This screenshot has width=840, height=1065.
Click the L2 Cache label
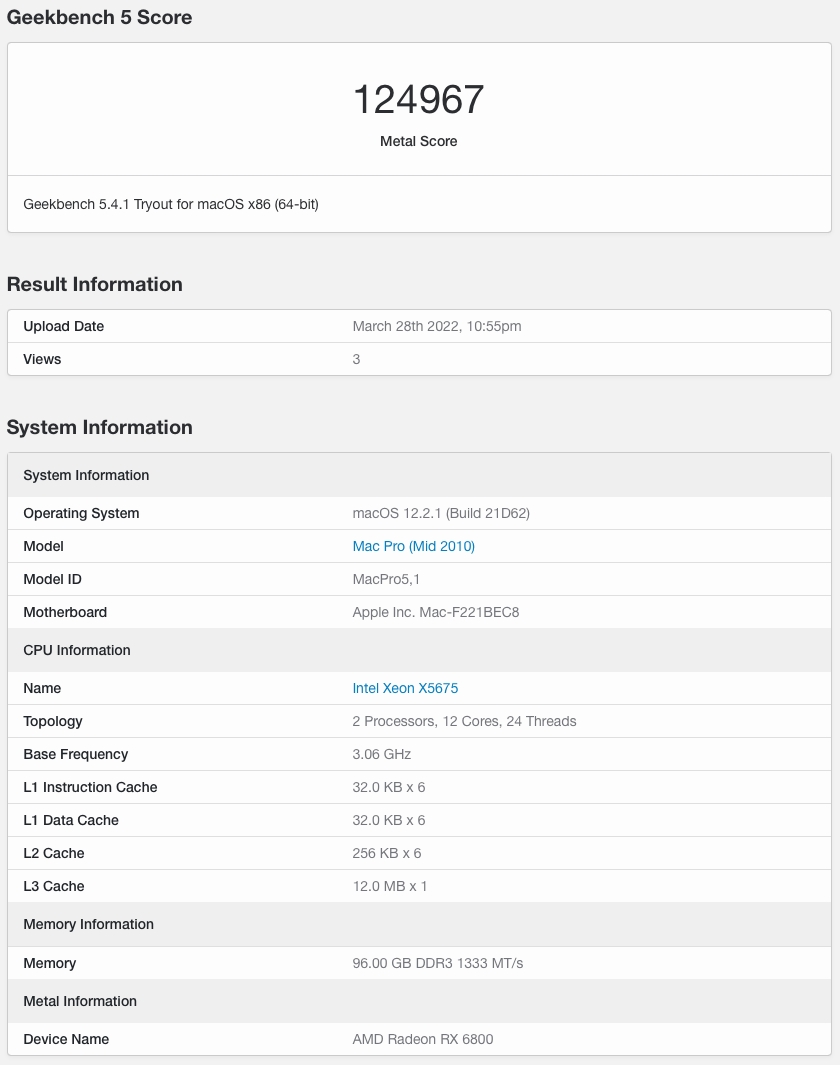click(54, 853)
